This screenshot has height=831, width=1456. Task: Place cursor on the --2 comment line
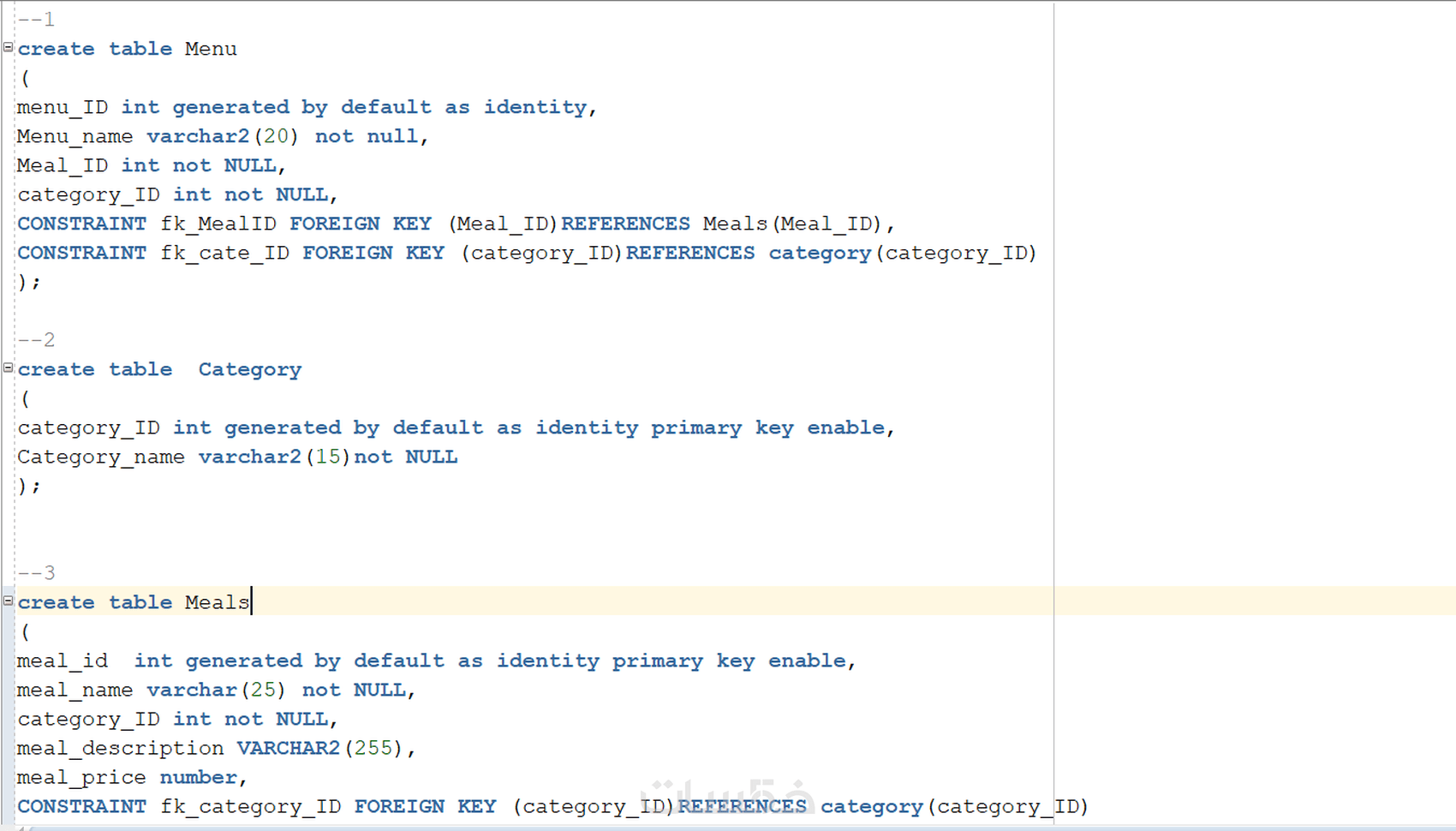click(x=36, y=339)
